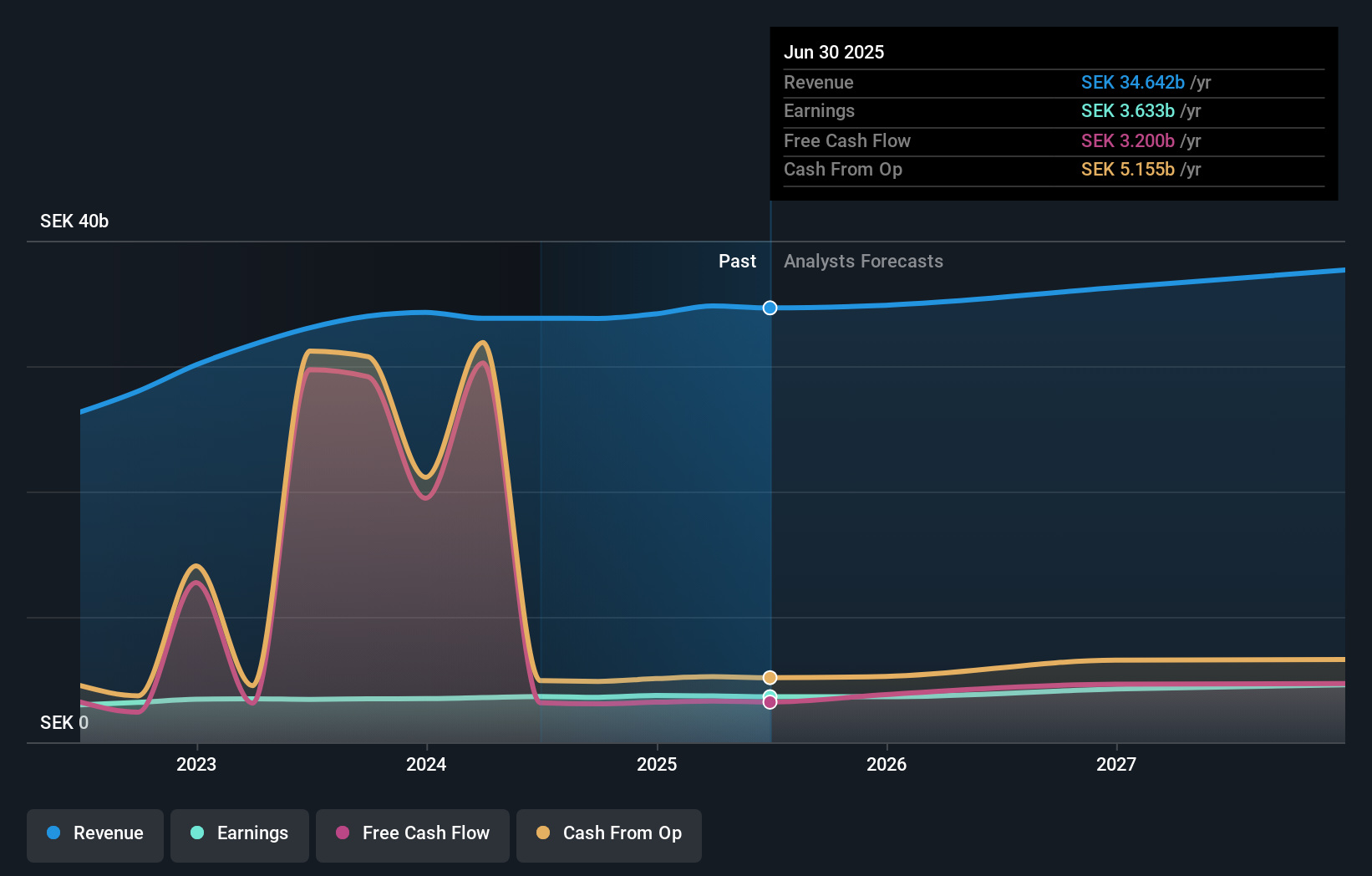Select the pink Free Cash Flow data point marker

click(x=770, y=702)
